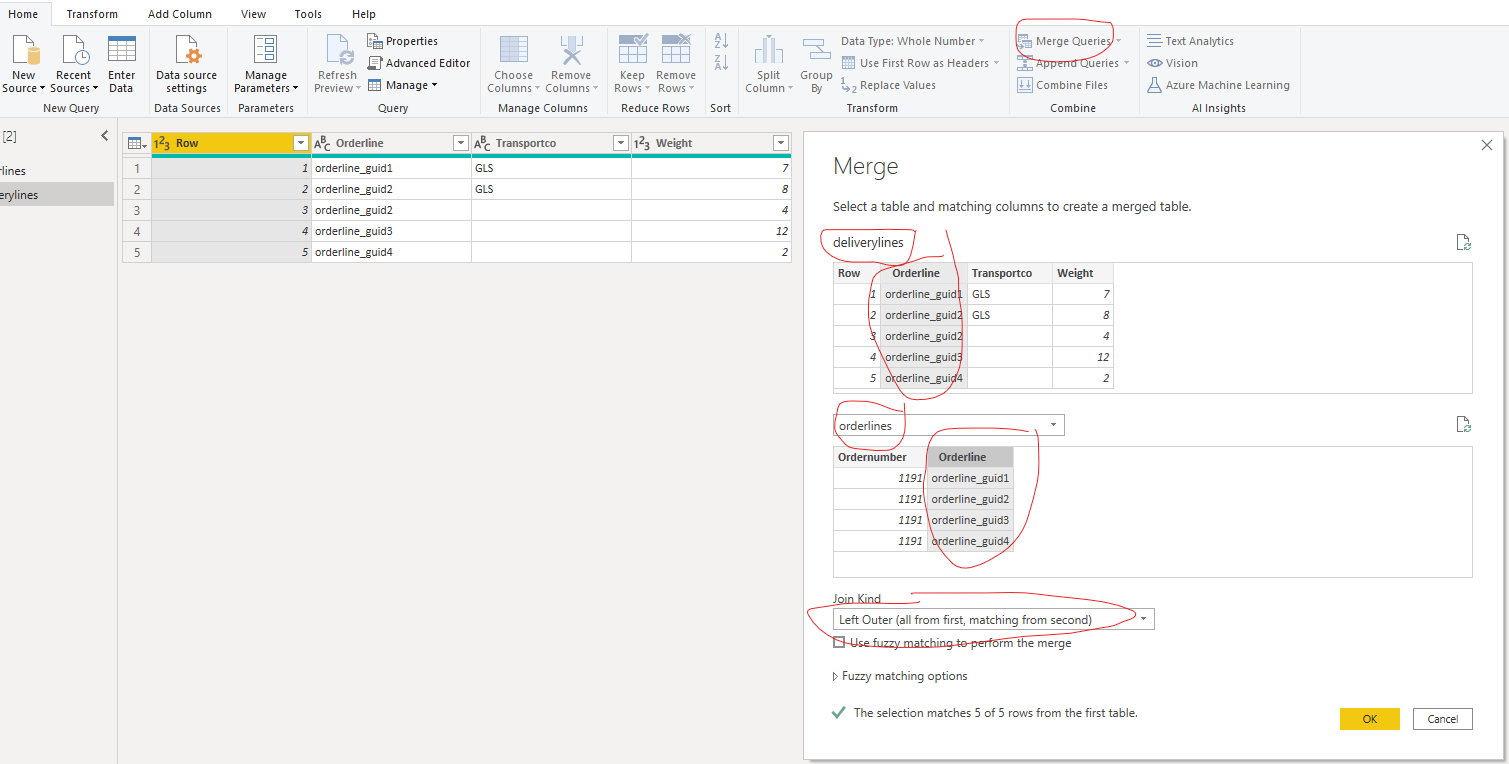This screenshot has height=764, width=1509.
Task: Open the New Source menu
Action: click(x=24, y=64)
